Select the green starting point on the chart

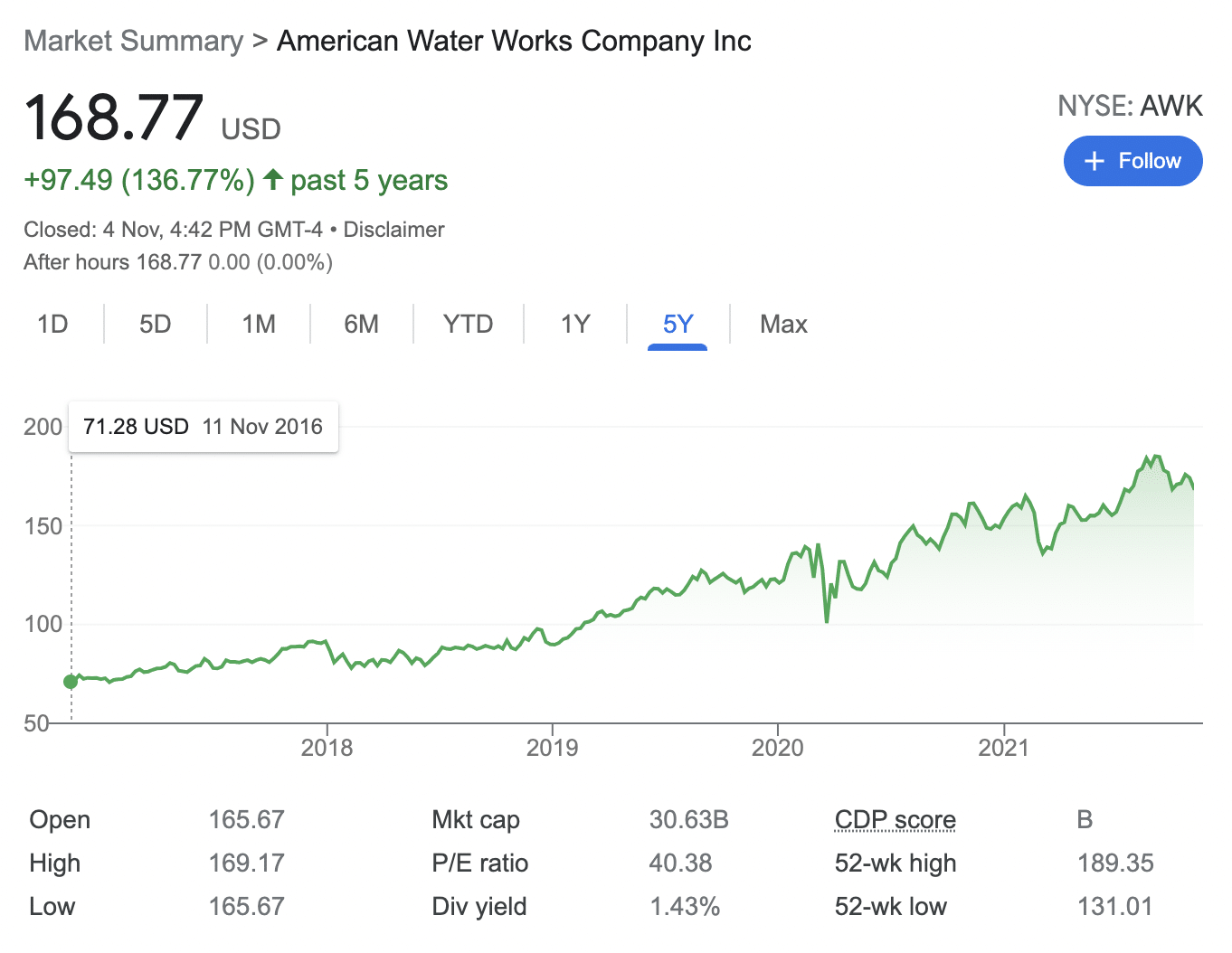pos(71,682)
